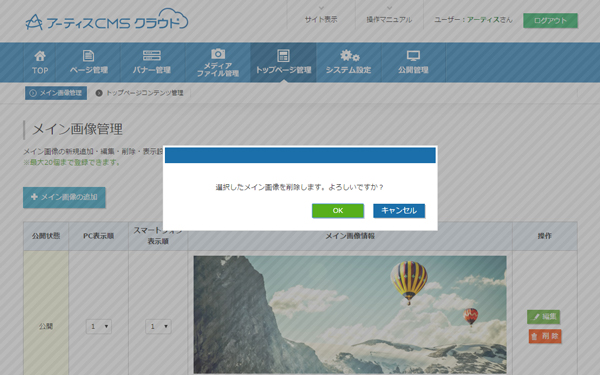Open システム設定 gears icon menu
Screen dimensions: 600x375
pyautogui.click(x=349, y=62)
